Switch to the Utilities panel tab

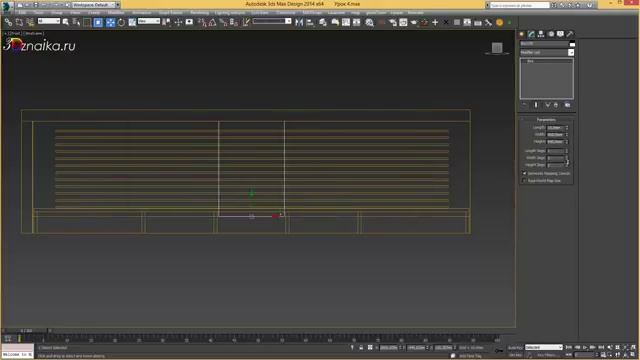(x=570, y=34)
